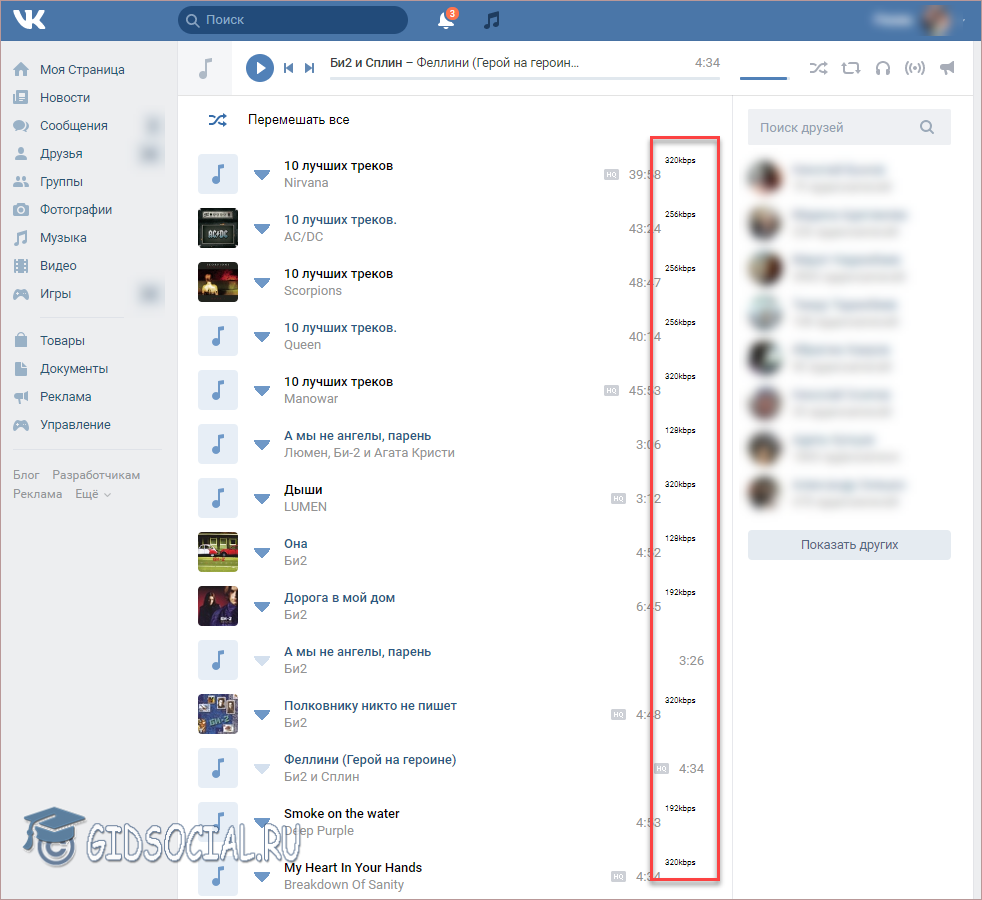Toggle audio broadcast to status
Image resolution: width=982 pixels, height=900 pixels.
[914, 68]
